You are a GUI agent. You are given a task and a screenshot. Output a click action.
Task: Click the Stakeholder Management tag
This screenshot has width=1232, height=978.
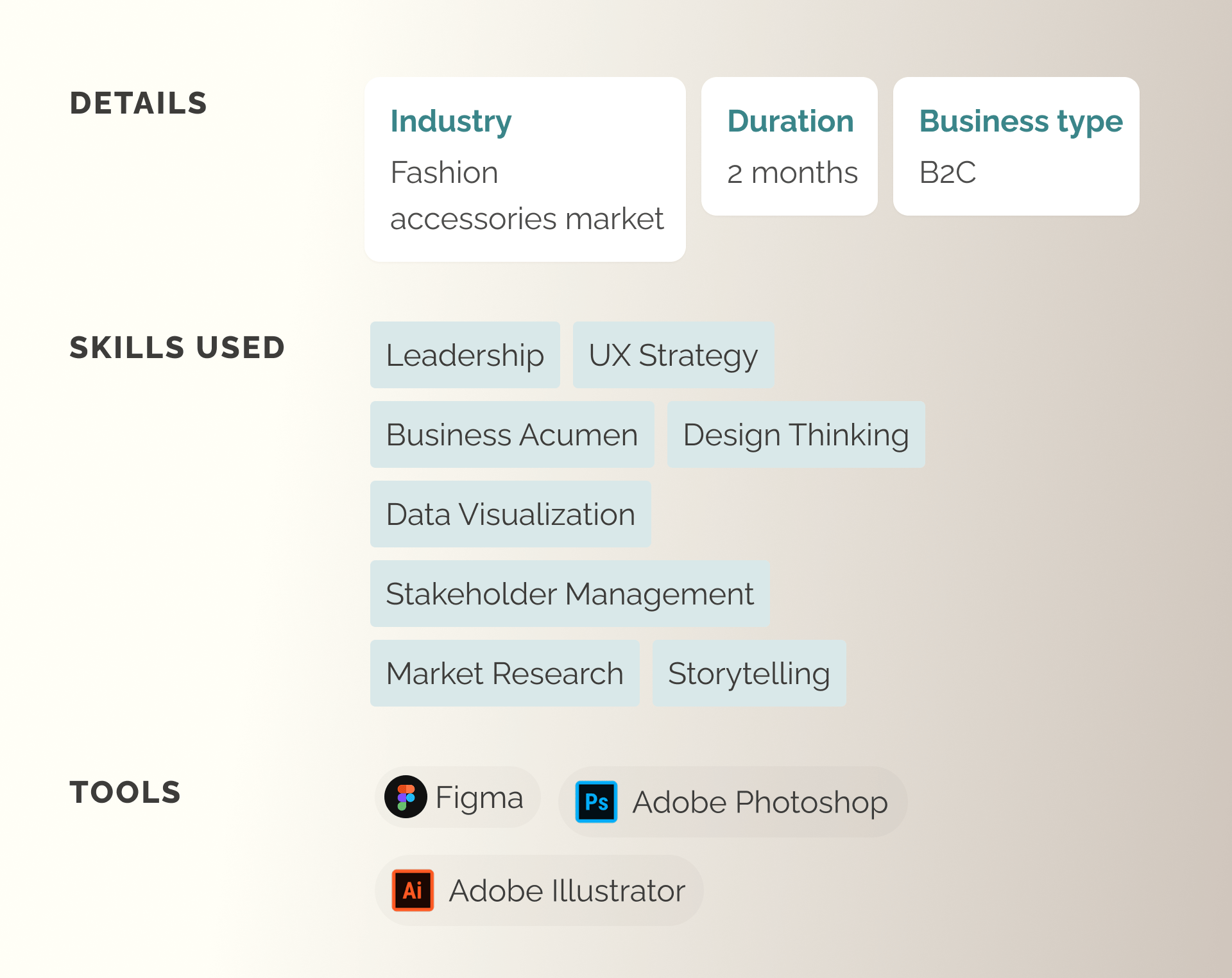[x=570, y=594]
